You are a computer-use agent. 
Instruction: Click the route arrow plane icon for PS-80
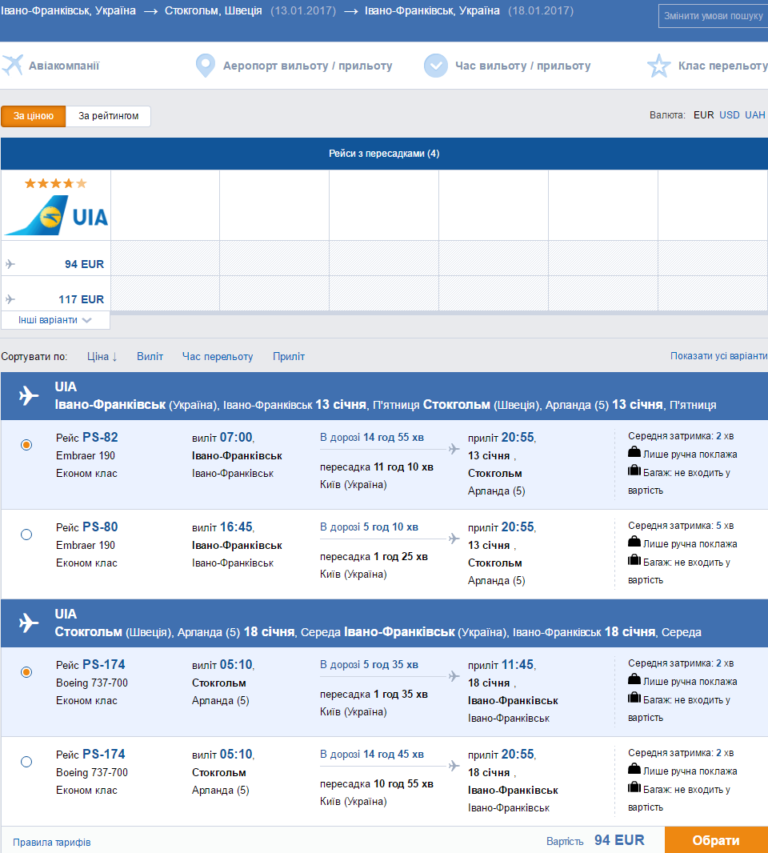[454, 539]
